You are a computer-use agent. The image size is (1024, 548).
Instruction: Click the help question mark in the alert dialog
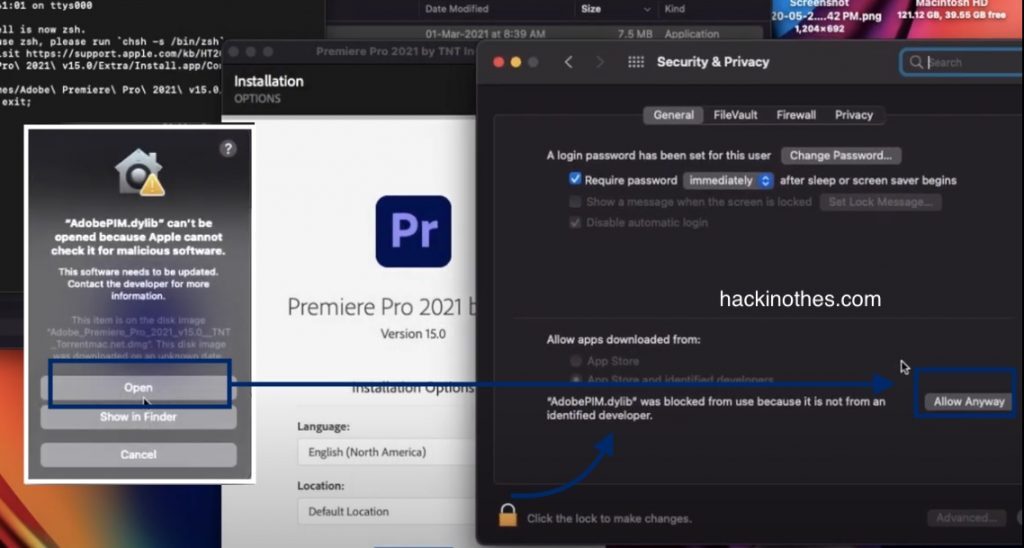click(227, 148)
